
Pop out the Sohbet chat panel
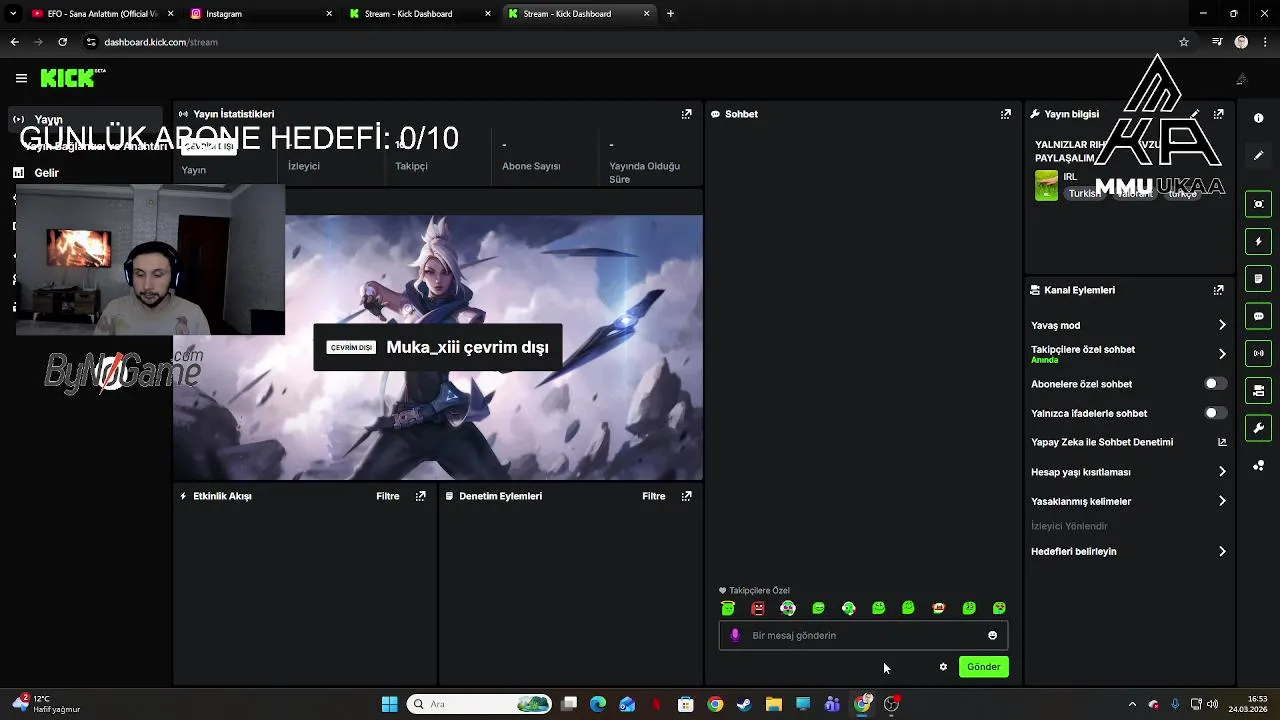point(1005,114)
